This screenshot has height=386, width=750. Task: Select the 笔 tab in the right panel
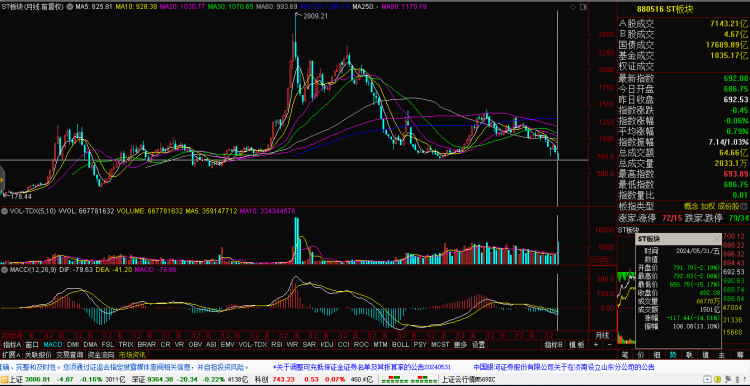click(x=624, y=355)
